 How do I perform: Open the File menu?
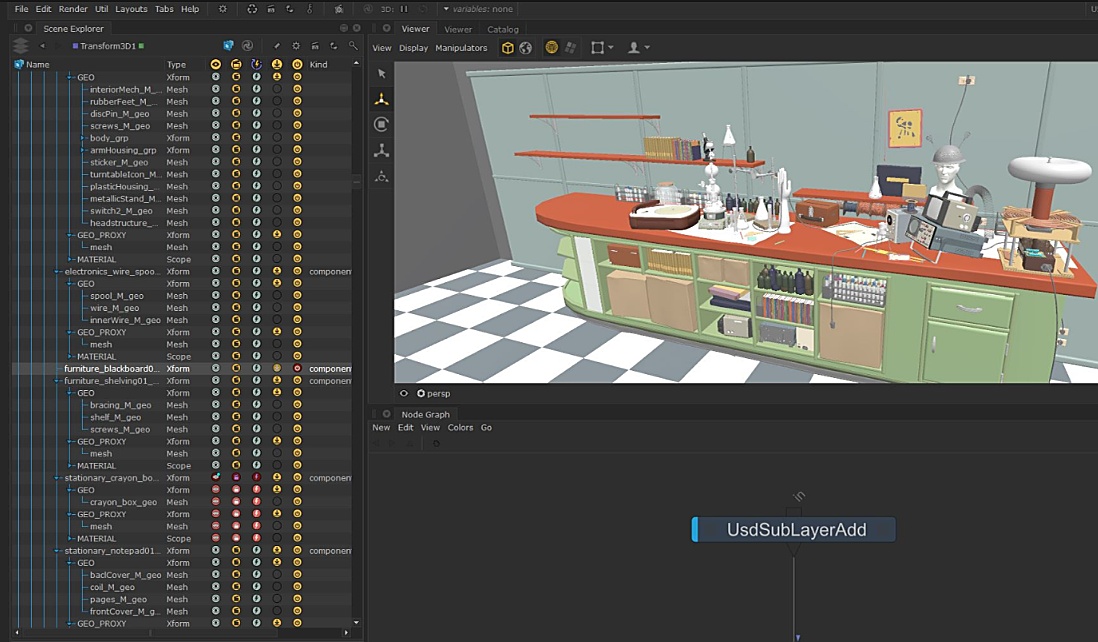pos(22,9)
